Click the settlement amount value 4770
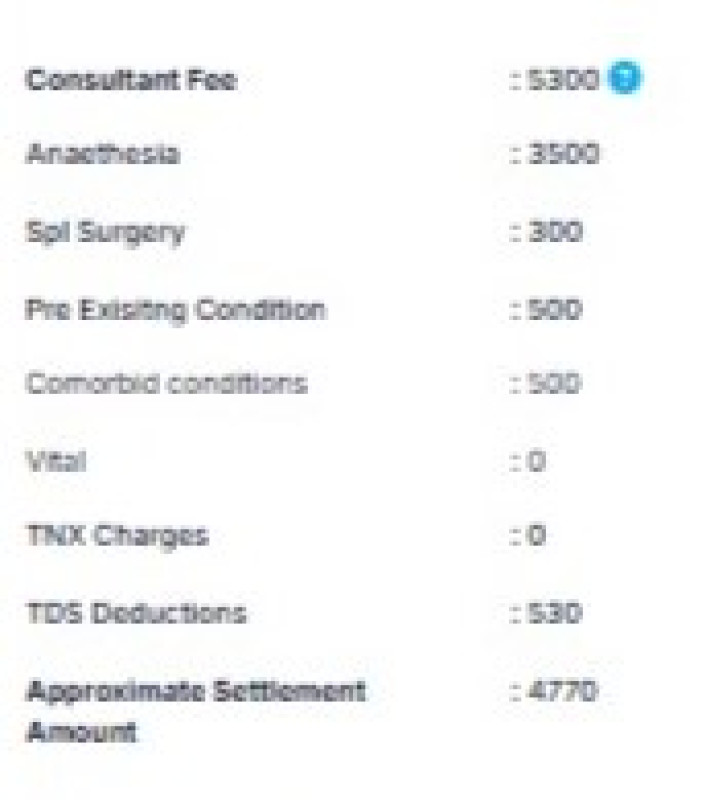 [x=561, y=691]
